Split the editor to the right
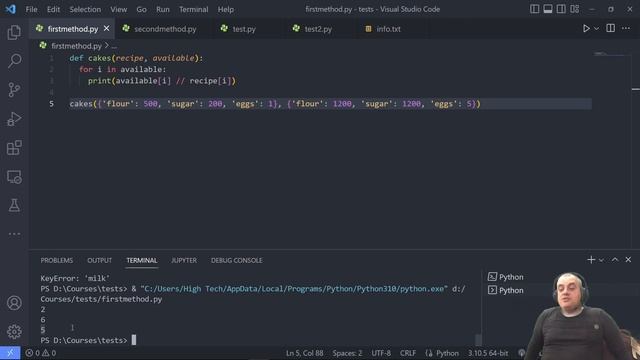The width and height of the screenshot is (640, 360). click(611, 28)
